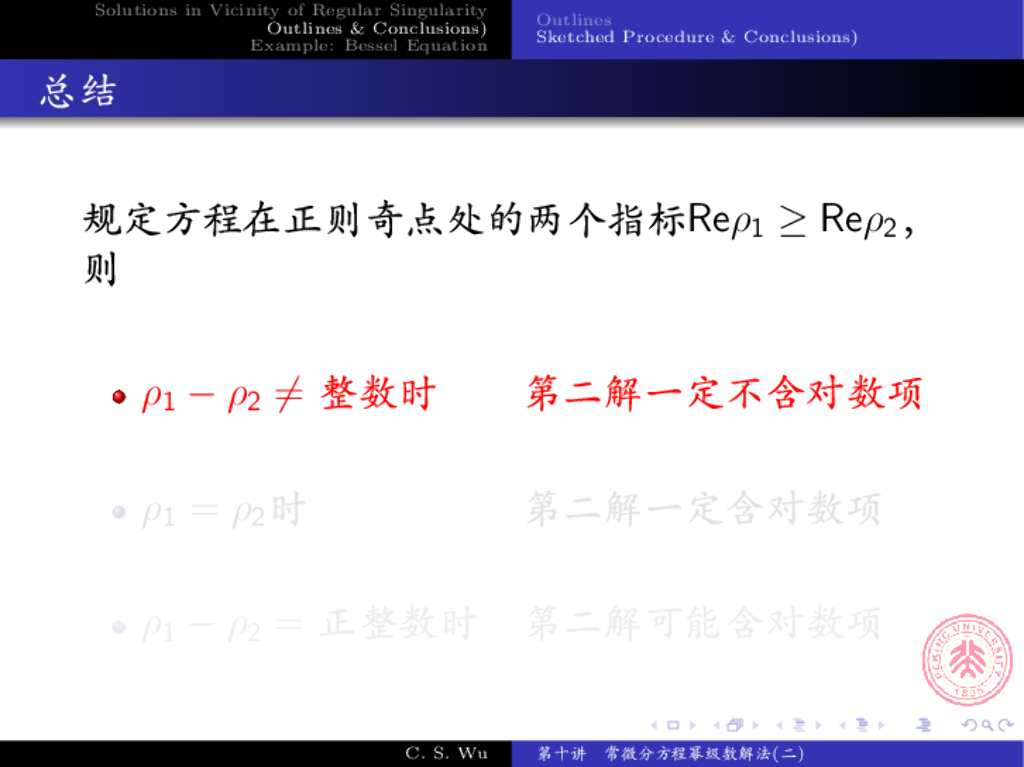This screenshot has width=1024, height=767.
Task: Select the 'Outlines' subsection link
Action: point(573,20)
